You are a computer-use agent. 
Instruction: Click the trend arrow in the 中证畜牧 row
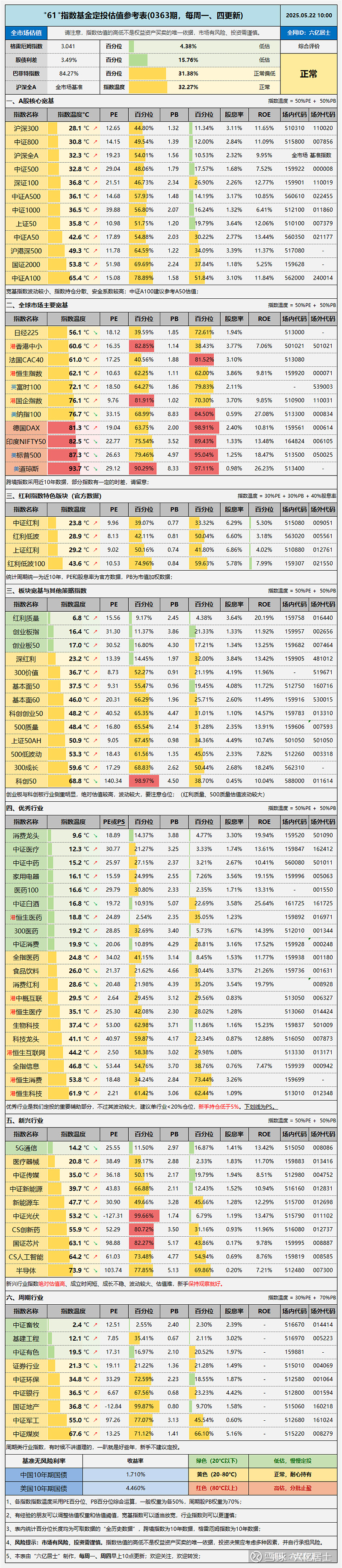click(x=95, y=1324)
